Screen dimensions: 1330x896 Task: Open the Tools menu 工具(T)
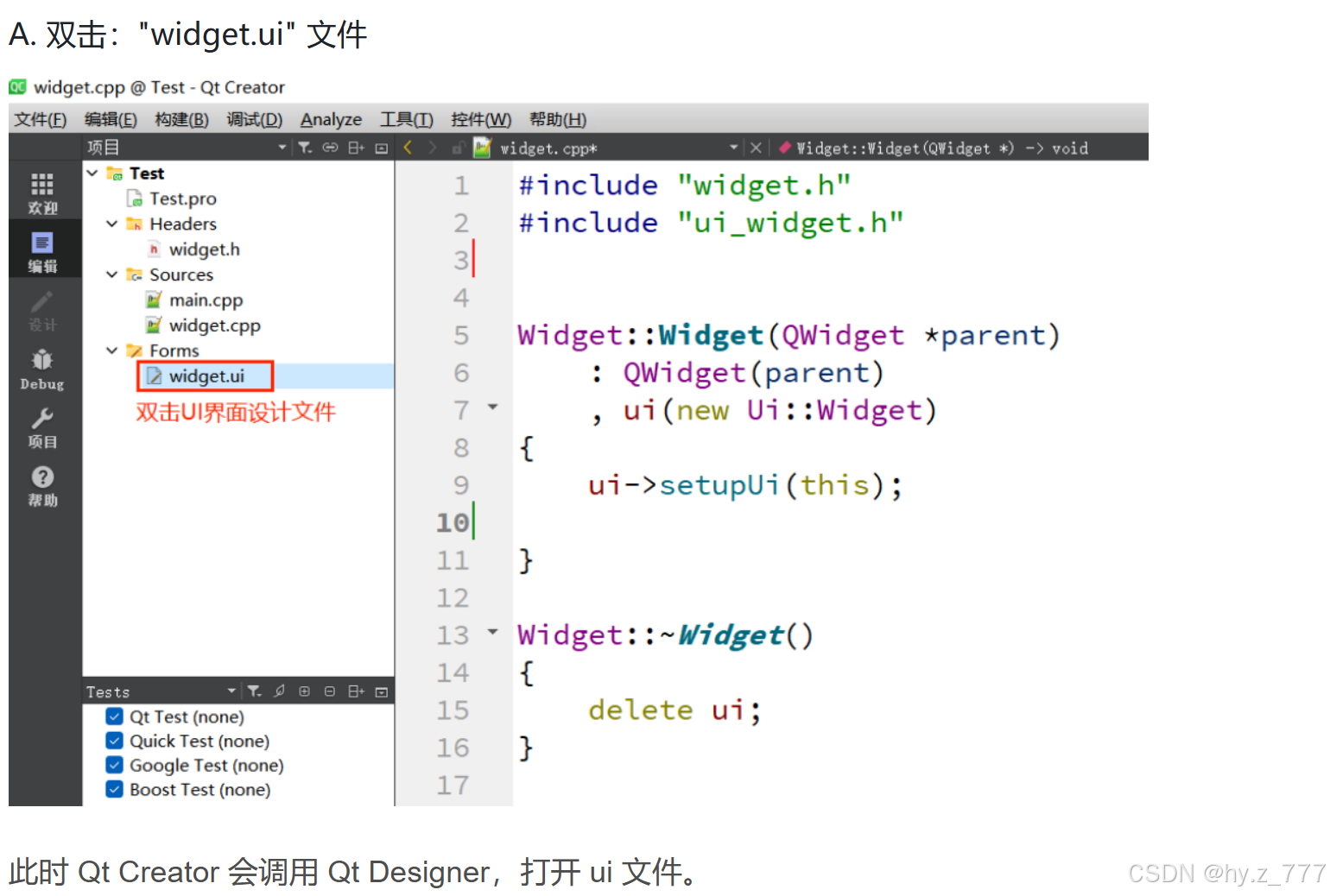[x=407, y=119]
